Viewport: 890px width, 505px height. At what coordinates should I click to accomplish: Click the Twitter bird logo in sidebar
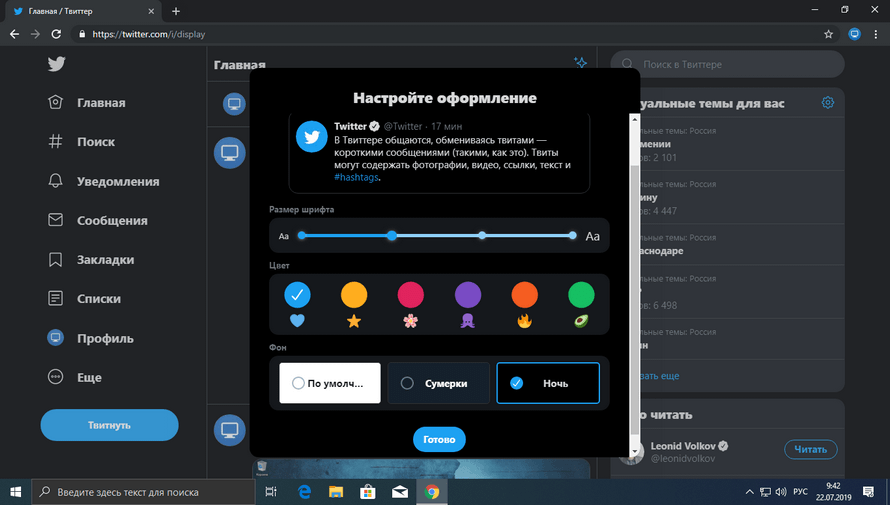[57, 64]
